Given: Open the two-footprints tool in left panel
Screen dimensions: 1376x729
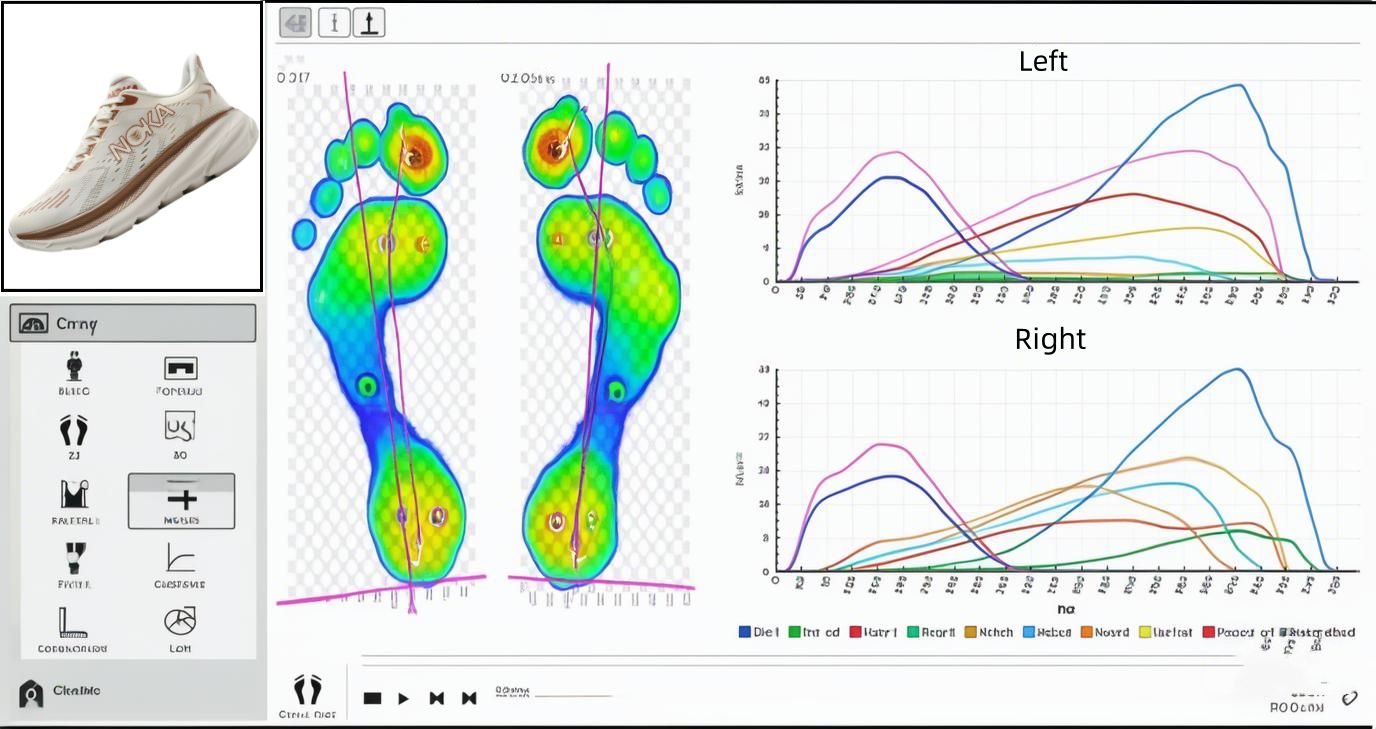Looking at the screenshot, I should pos(73,431).
